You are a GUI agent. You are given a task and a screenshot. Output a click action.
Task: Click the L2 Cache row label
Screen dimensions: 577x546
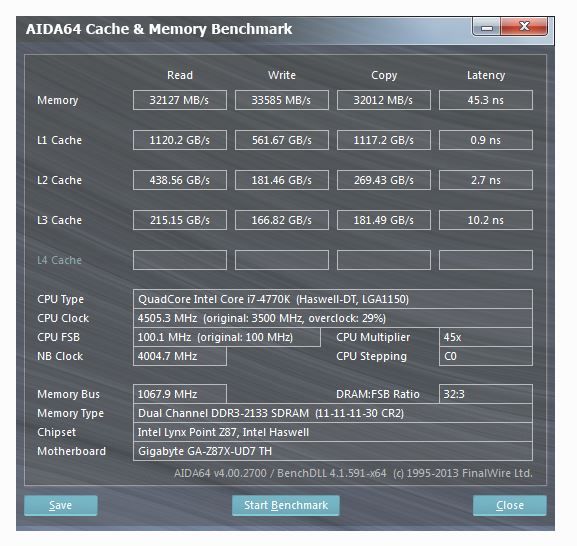59,180
